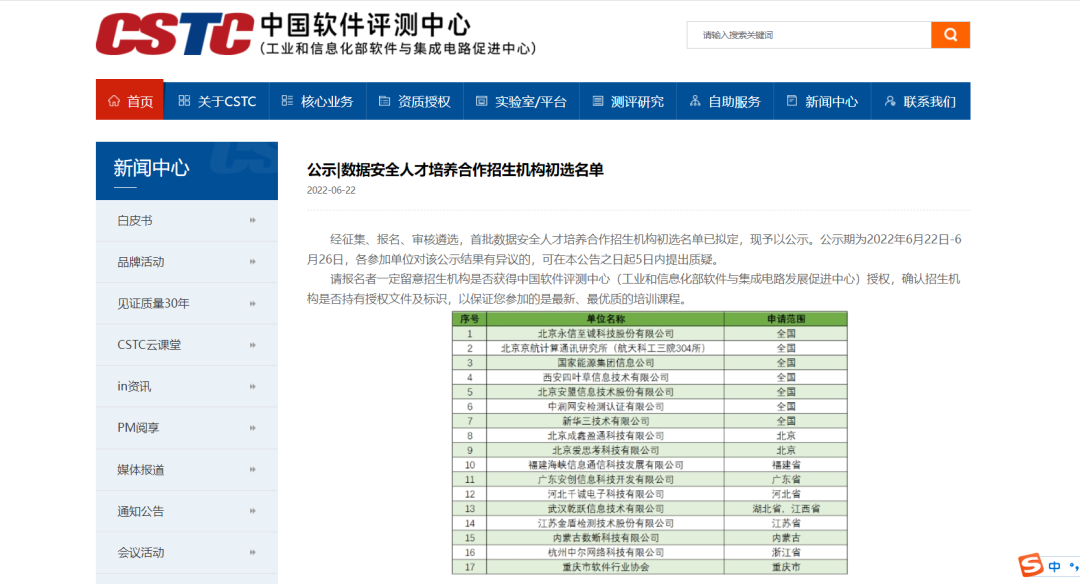The height and width of the screenshot is (584, 1080).
Task: Click the document icon beside 新闻中心
Action: click(794, 100)
